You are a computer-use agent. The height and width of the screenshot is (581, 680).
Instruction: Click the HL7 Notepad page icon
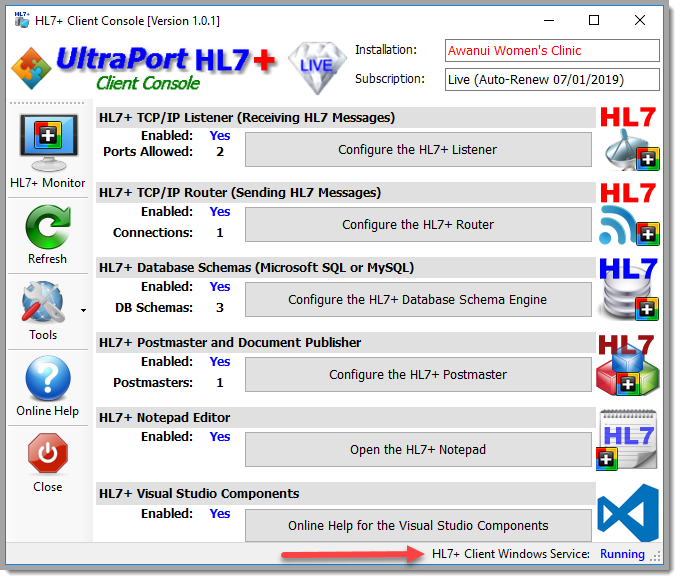[x=628, y=440]
